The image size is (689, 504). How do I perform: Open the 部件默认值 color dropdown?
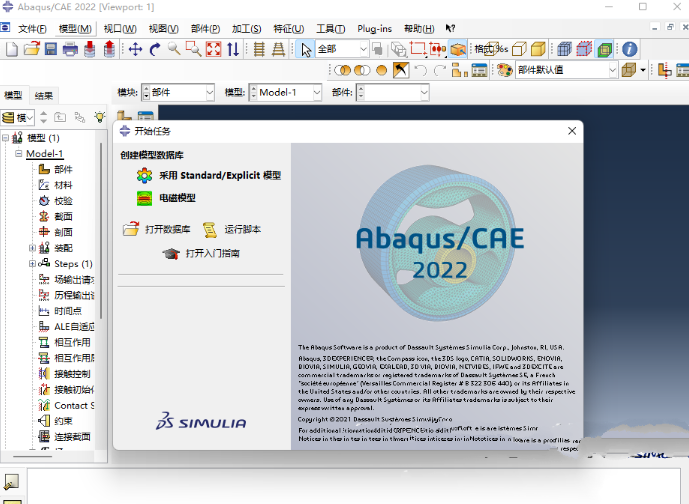611,70
